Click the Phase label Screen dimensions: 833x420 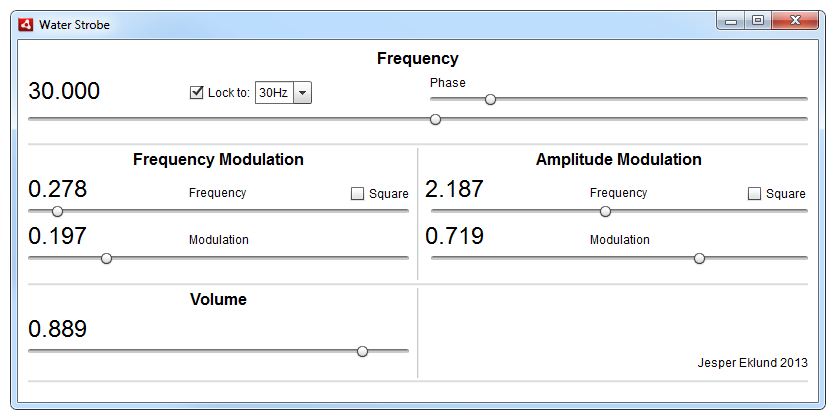[448, 83]
